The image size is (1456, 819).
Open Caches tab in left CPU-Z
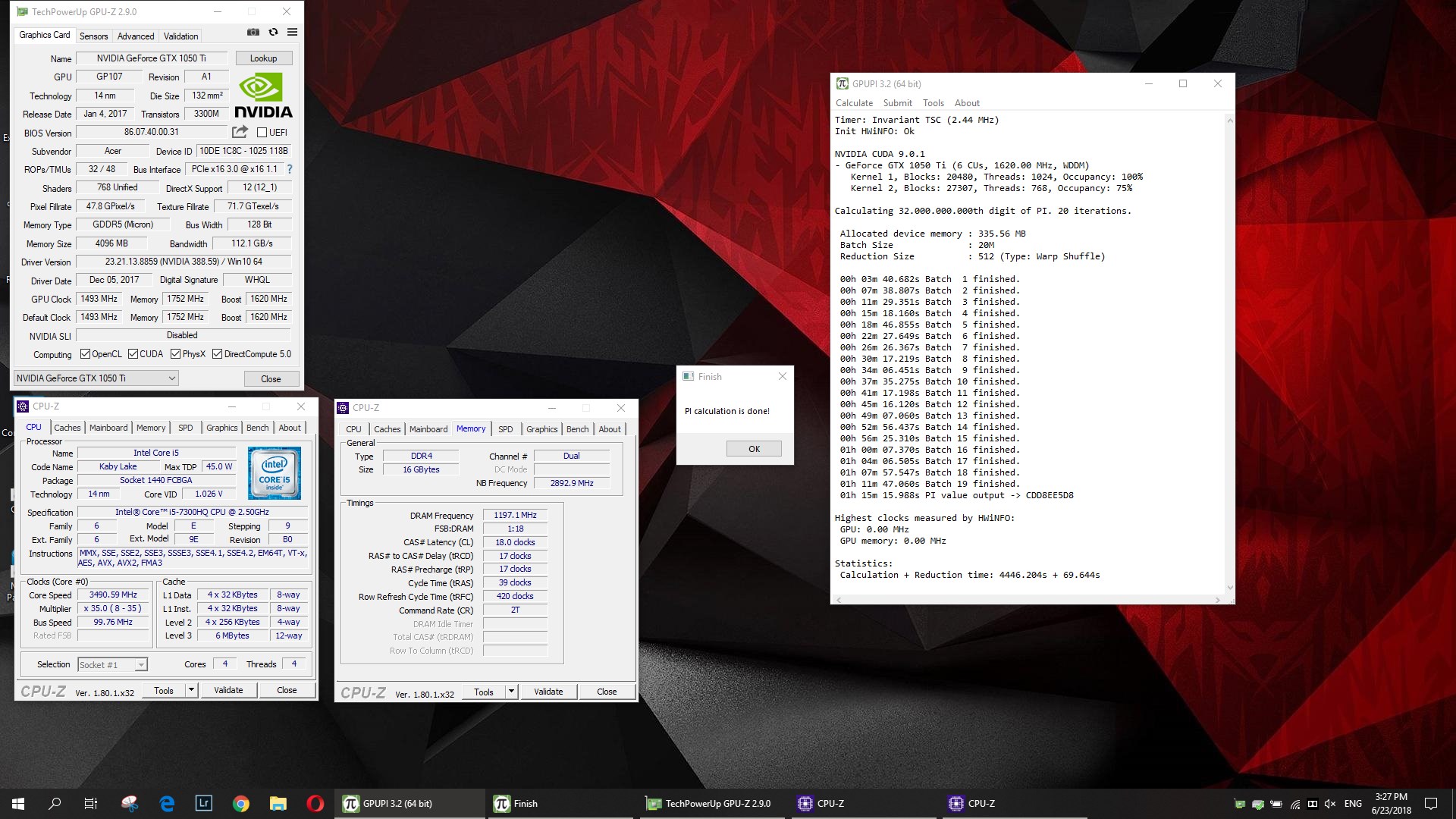(67, 428)
